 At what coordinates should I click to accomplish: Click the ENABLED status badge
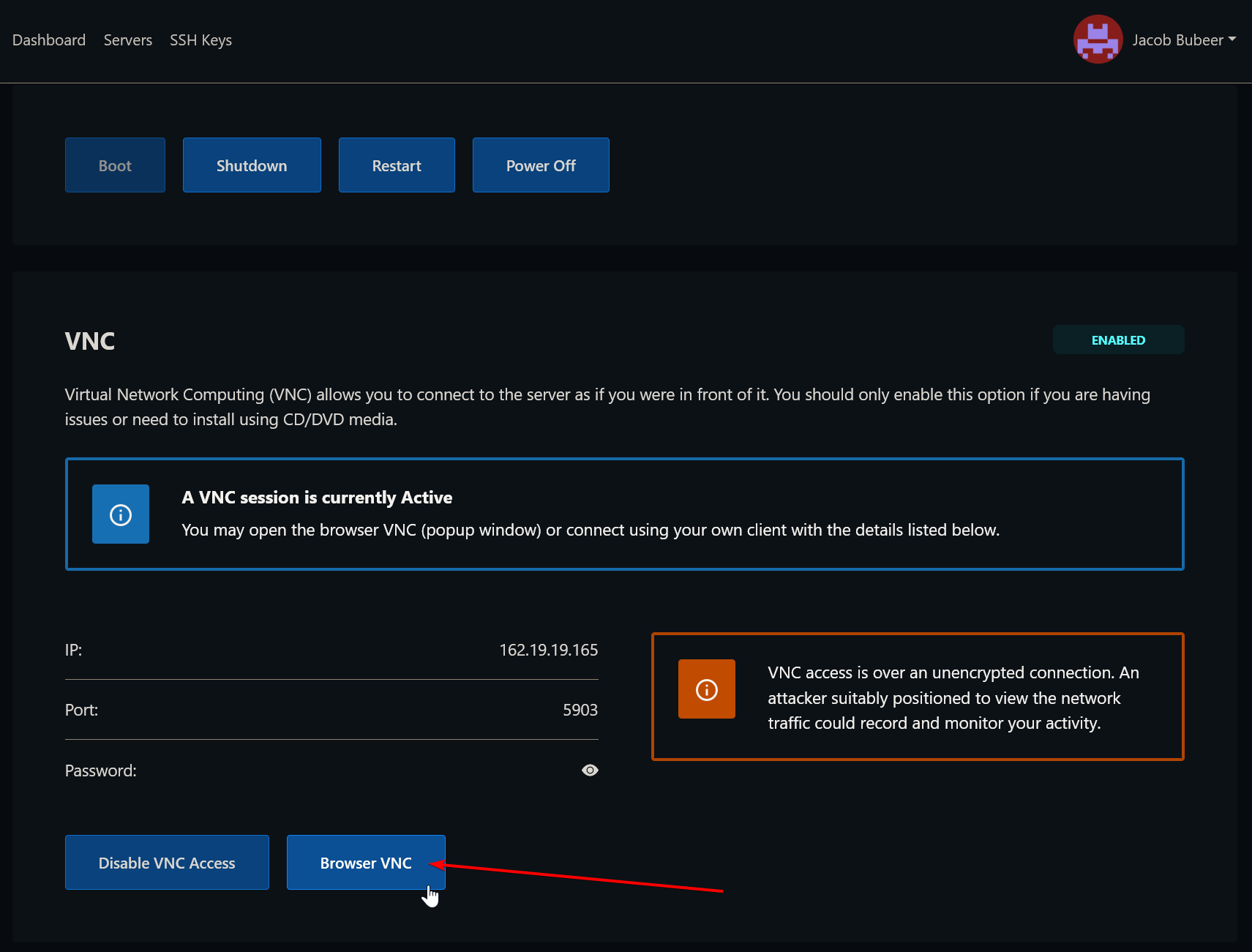click(x=1117, y=340)
